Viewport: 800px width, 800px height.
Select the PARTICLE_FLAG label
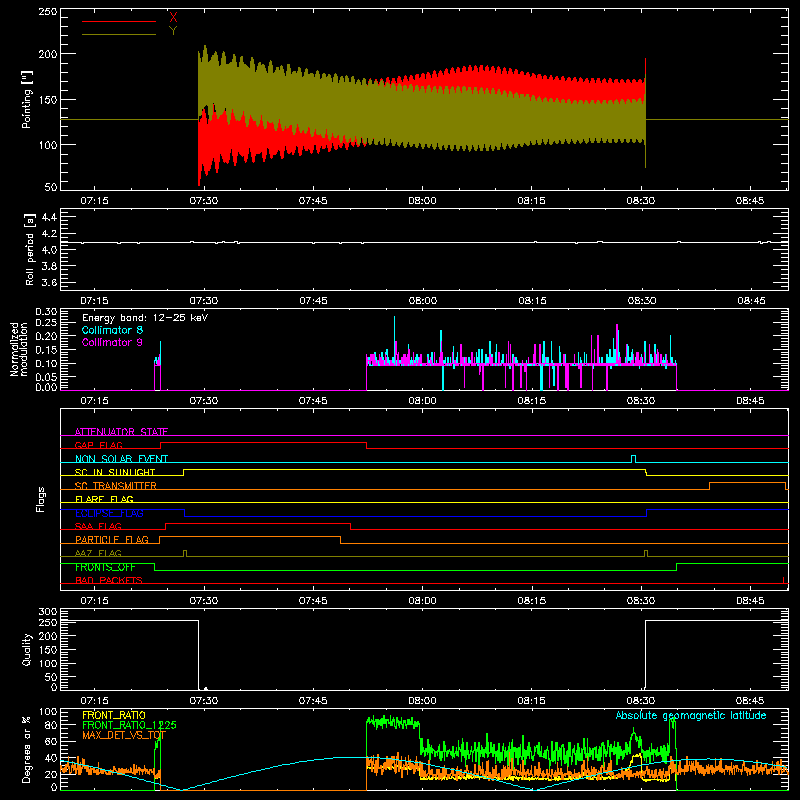pyautogui.click(x=112, y=539)
